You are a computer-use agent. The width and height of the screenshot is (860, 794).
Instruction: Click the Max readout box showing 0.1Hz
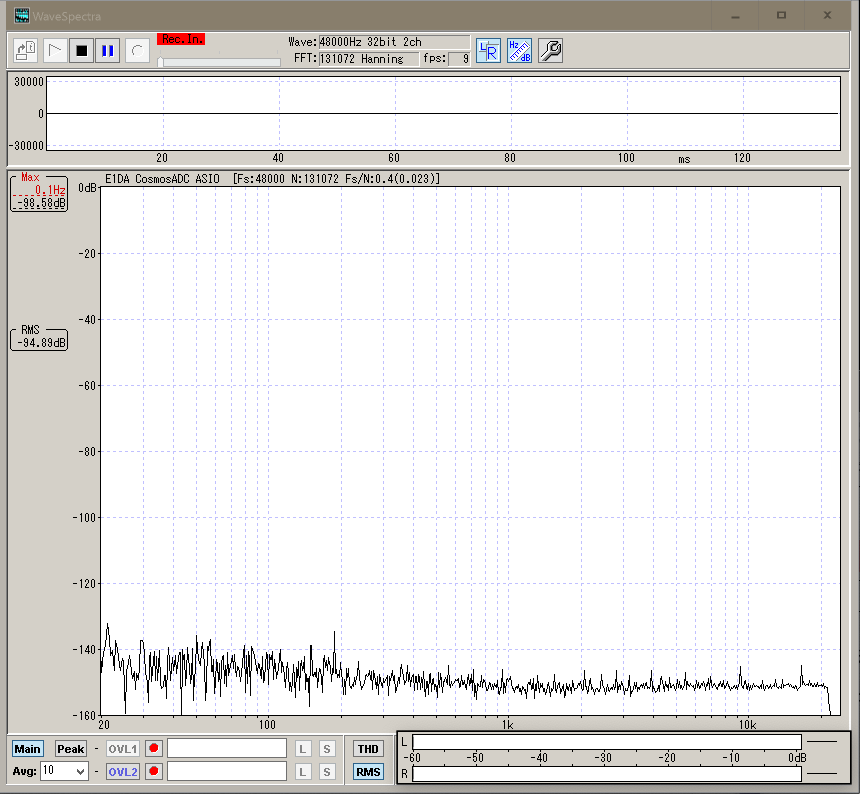(39, 193)
